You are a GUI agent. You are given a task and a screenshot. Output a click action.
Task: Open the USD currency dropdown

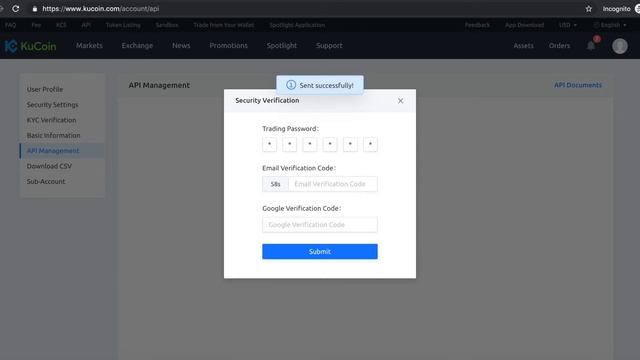pos(568,25)
